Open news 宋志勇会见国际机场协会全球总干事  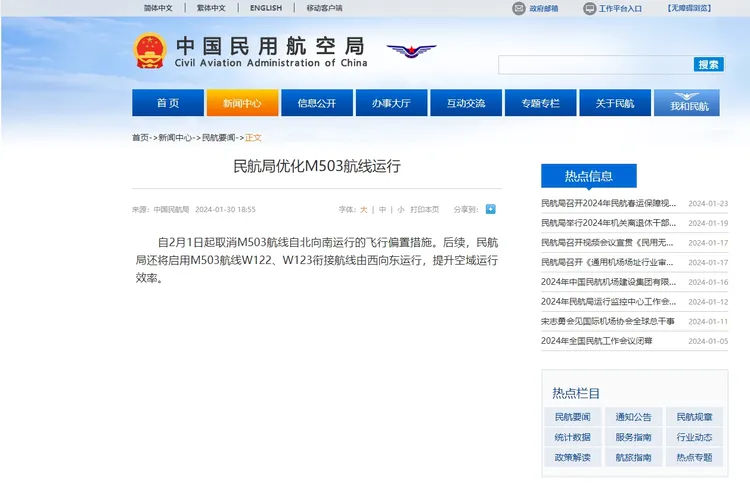point(608,321)
